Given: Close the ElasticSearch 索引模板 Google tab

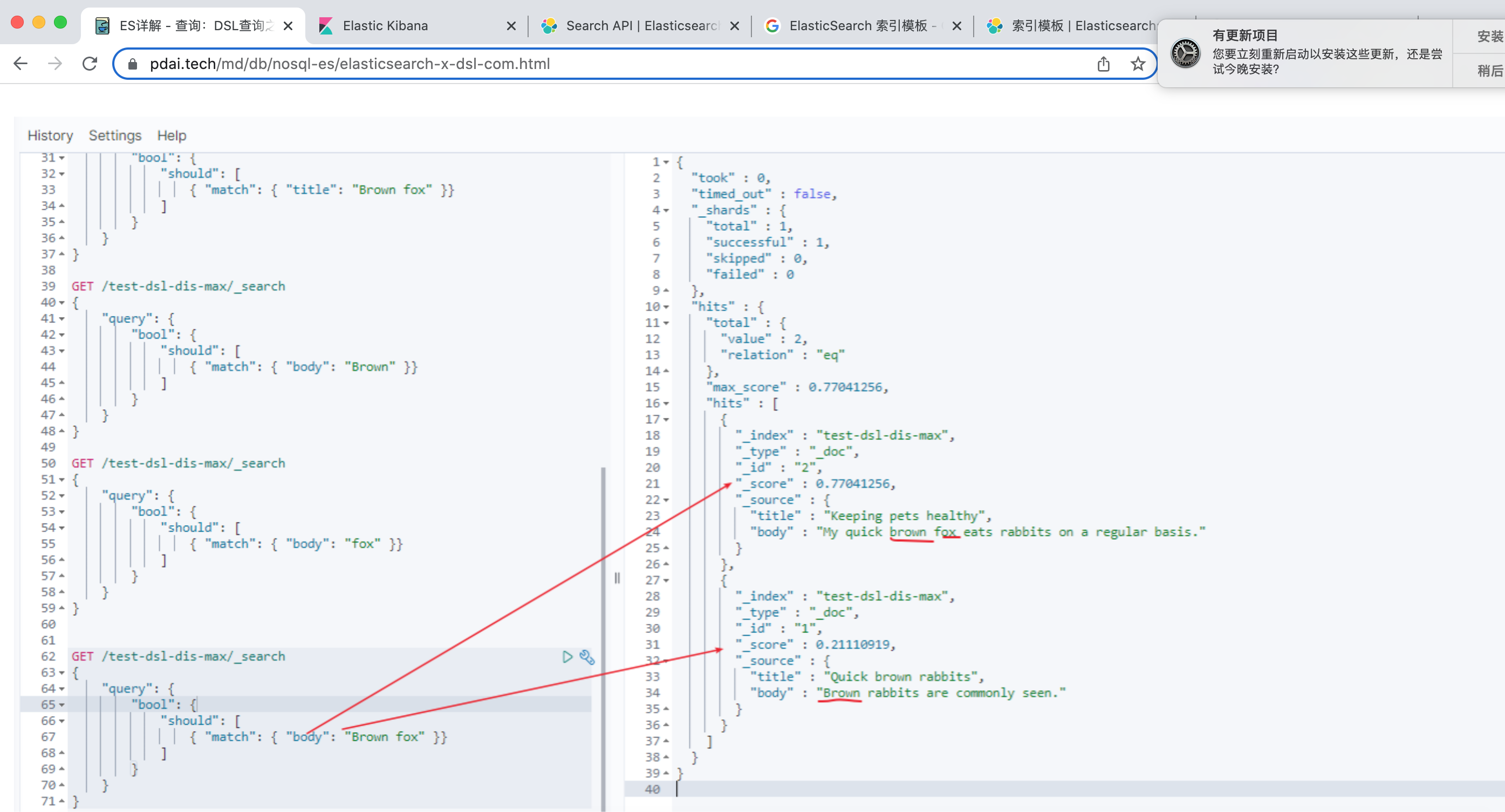Looking at the screenshot, I should [957, 26].
